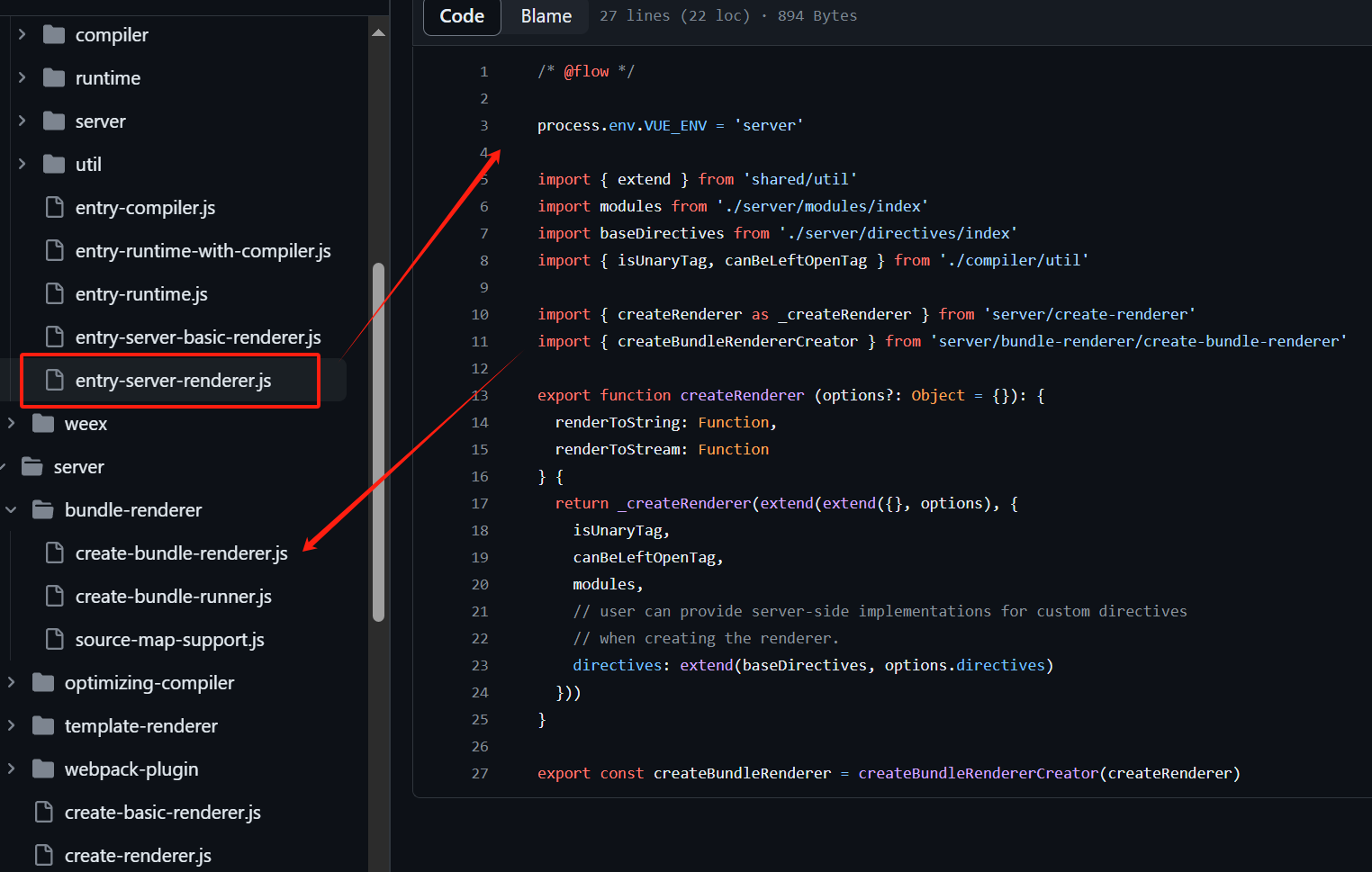This screenshot has width=1372, height=872.
Task: Click 'shared/util' import path
Action: coord(800,179)
